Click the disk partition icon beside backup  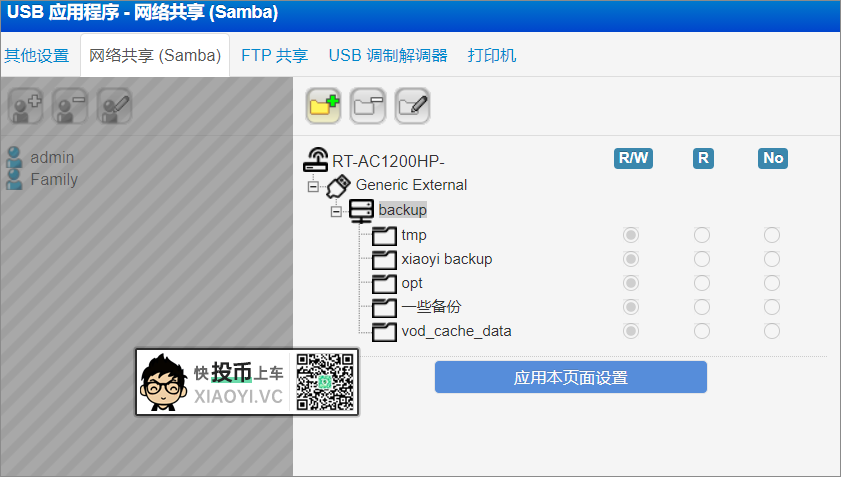(x=361, y=210)
